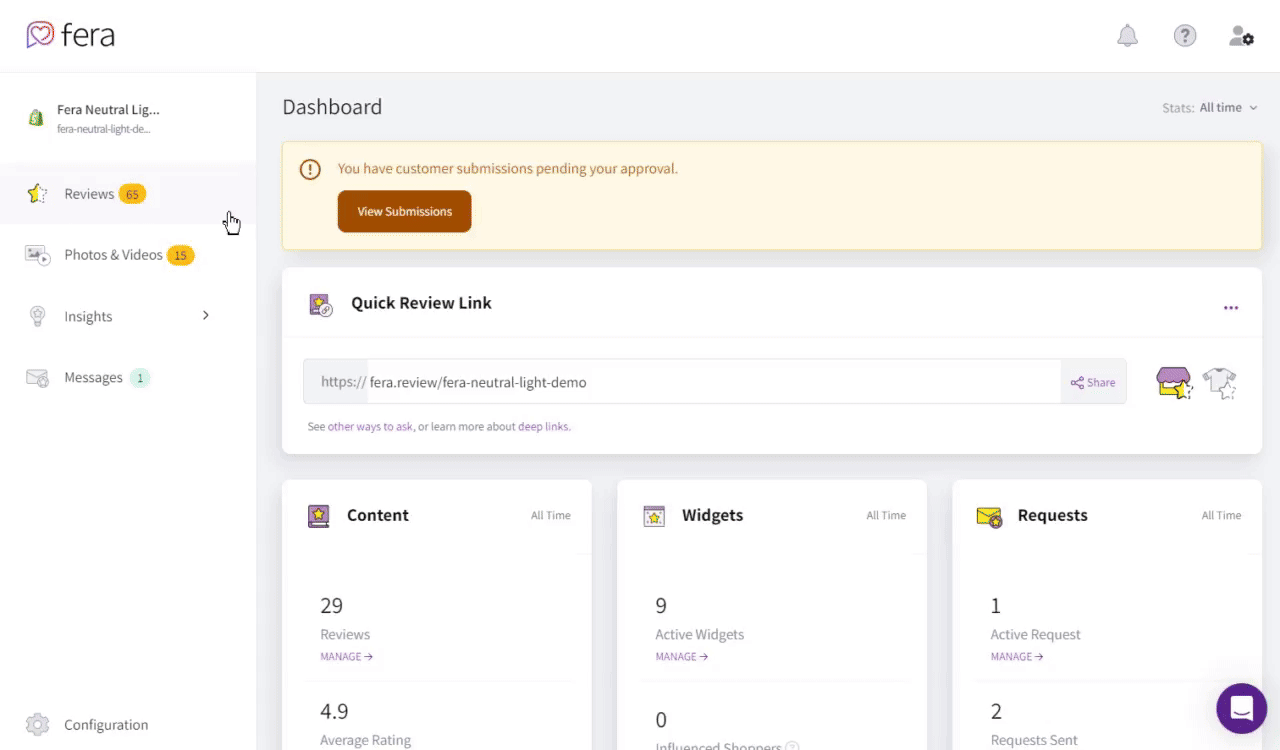Click the Fera logo

click(x=71, y=36)
